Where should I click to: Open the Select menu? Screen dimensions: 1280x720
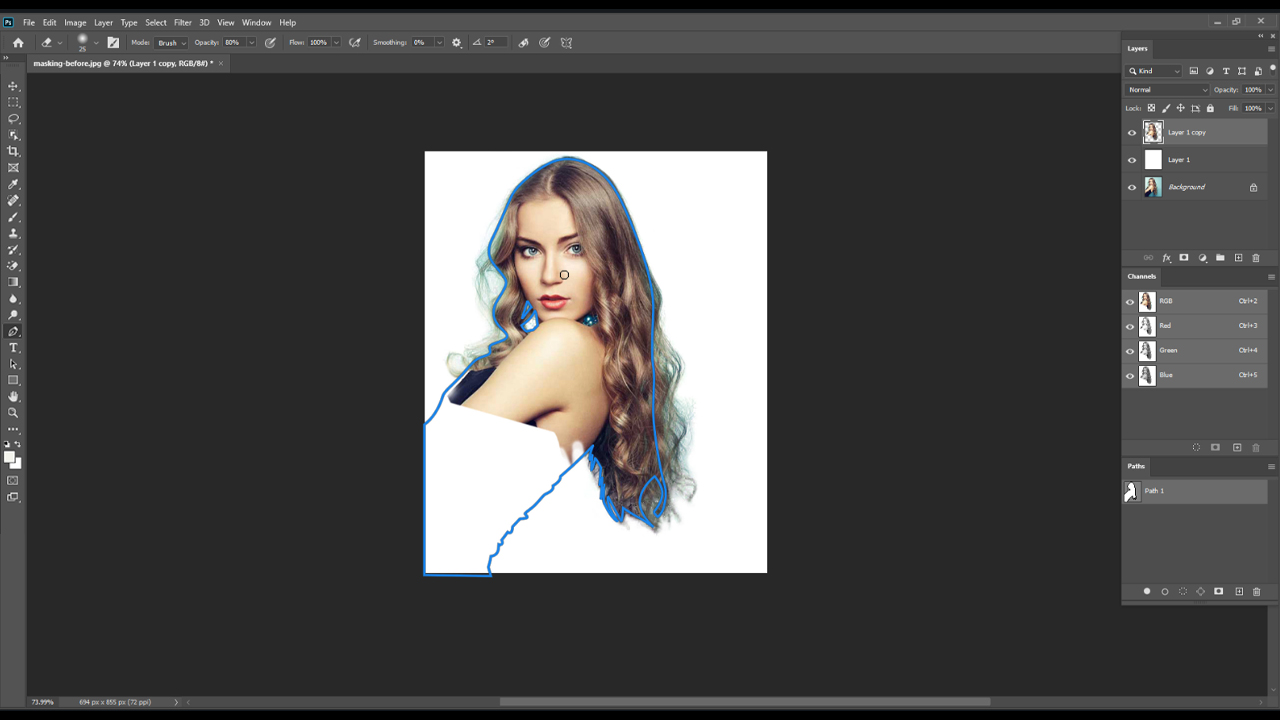(x=156, y=22)
